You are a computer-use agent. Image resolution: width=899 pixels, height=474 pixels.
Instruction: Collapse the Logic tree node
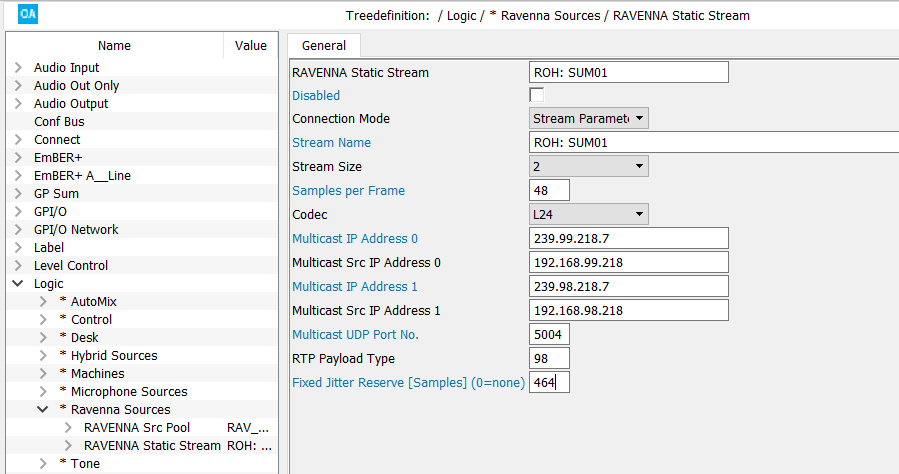[x=18, y=284]
